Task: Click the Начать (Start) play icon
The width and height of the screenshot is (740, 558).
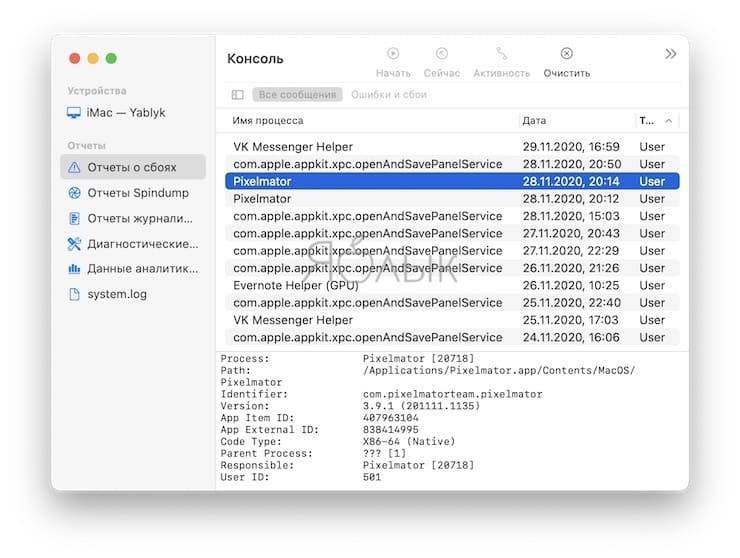Action: point(393,53)
